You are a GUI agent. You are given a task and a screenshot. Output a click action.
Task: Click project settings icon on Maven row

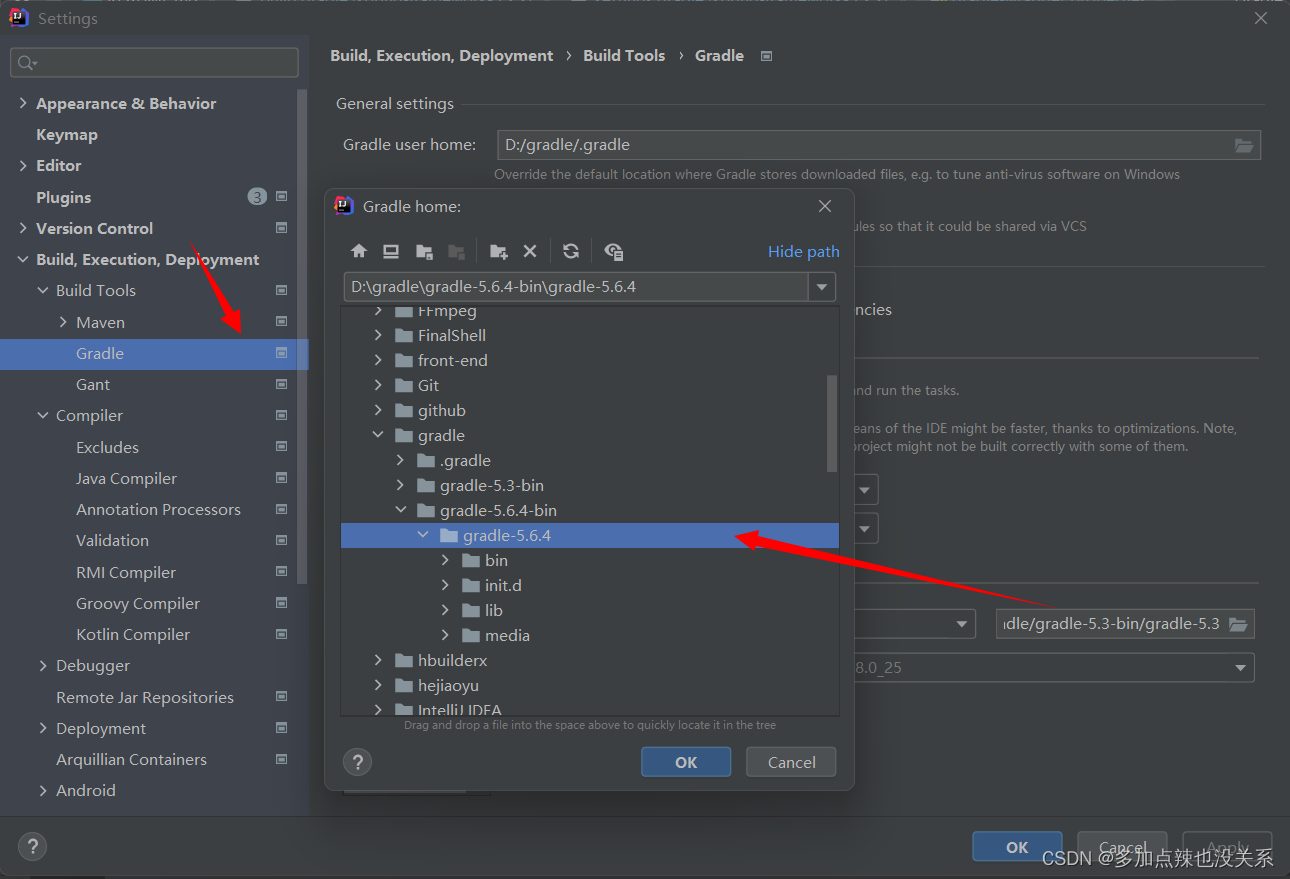point(281,322)
